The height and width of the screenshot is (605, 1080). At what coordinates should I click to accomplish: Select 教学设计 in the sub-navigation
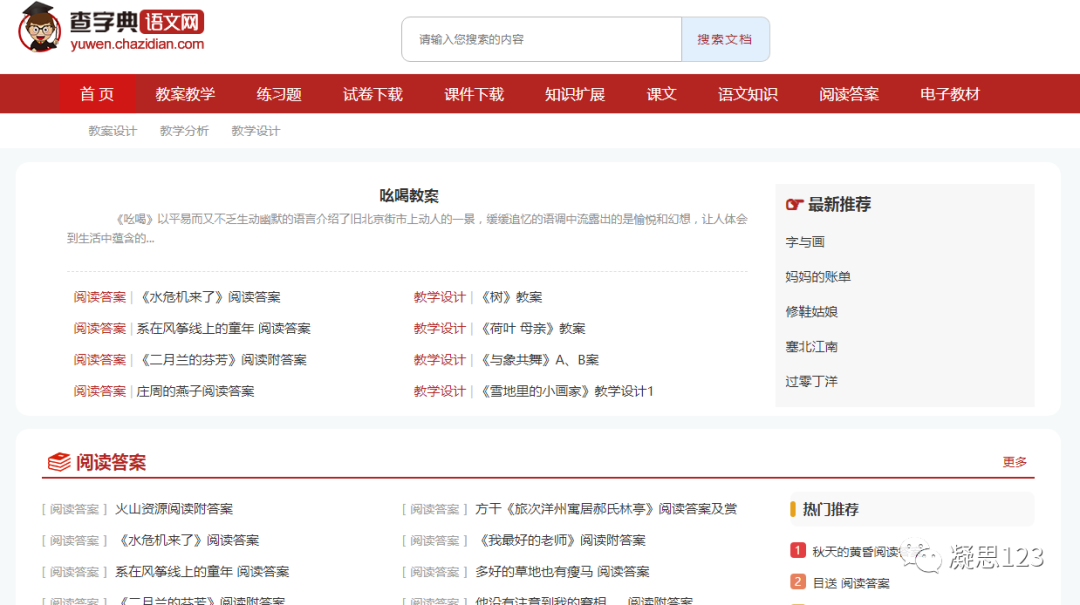pyautogui.click(x=257, y=130)
